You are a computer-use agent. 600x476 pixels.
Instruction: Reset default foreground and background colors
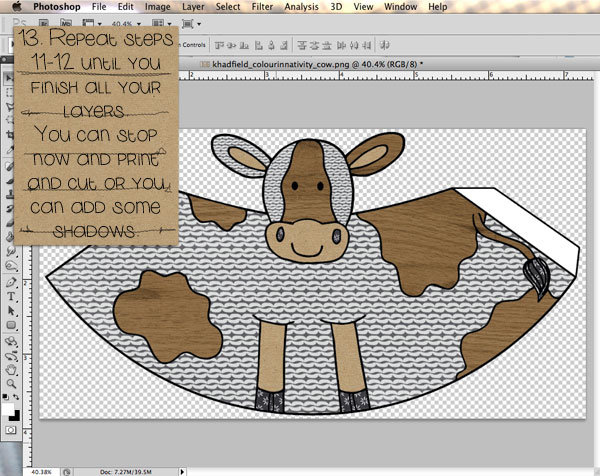(x=5, y=397)
